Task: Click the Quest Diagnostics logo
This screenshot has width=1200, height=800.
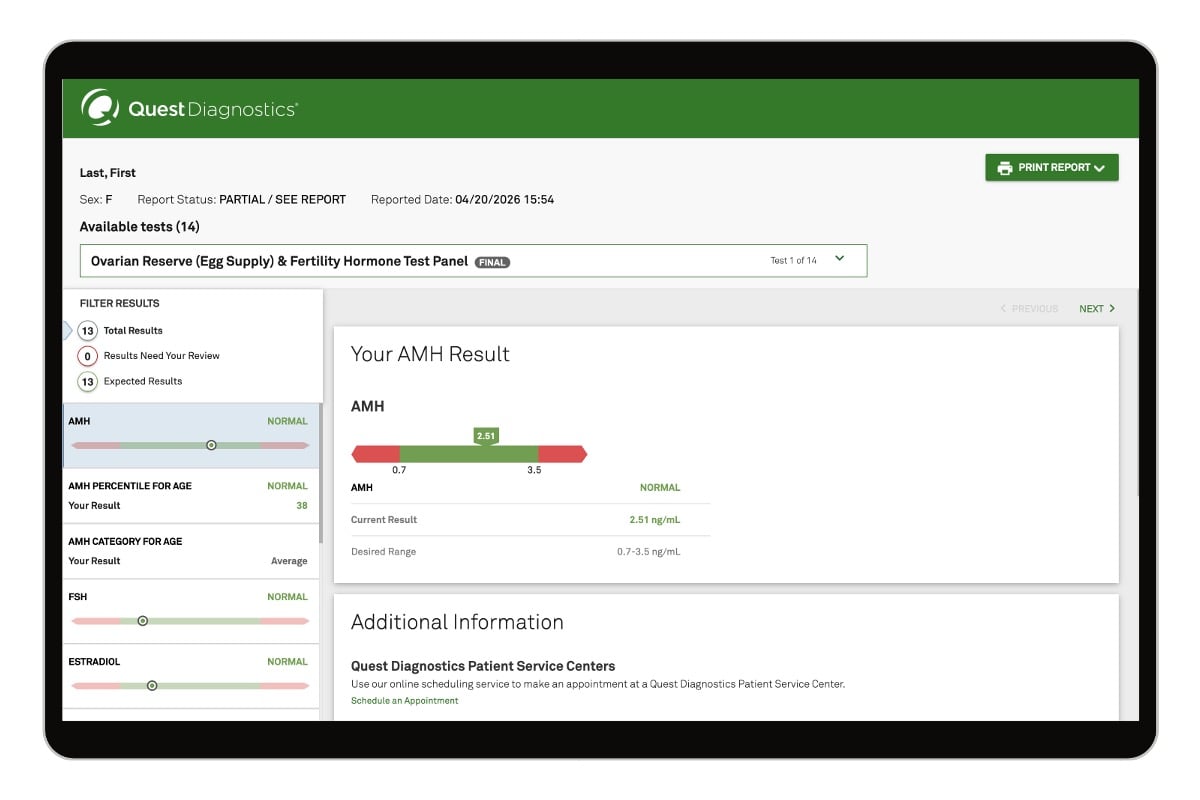Action: pos(189,109)
